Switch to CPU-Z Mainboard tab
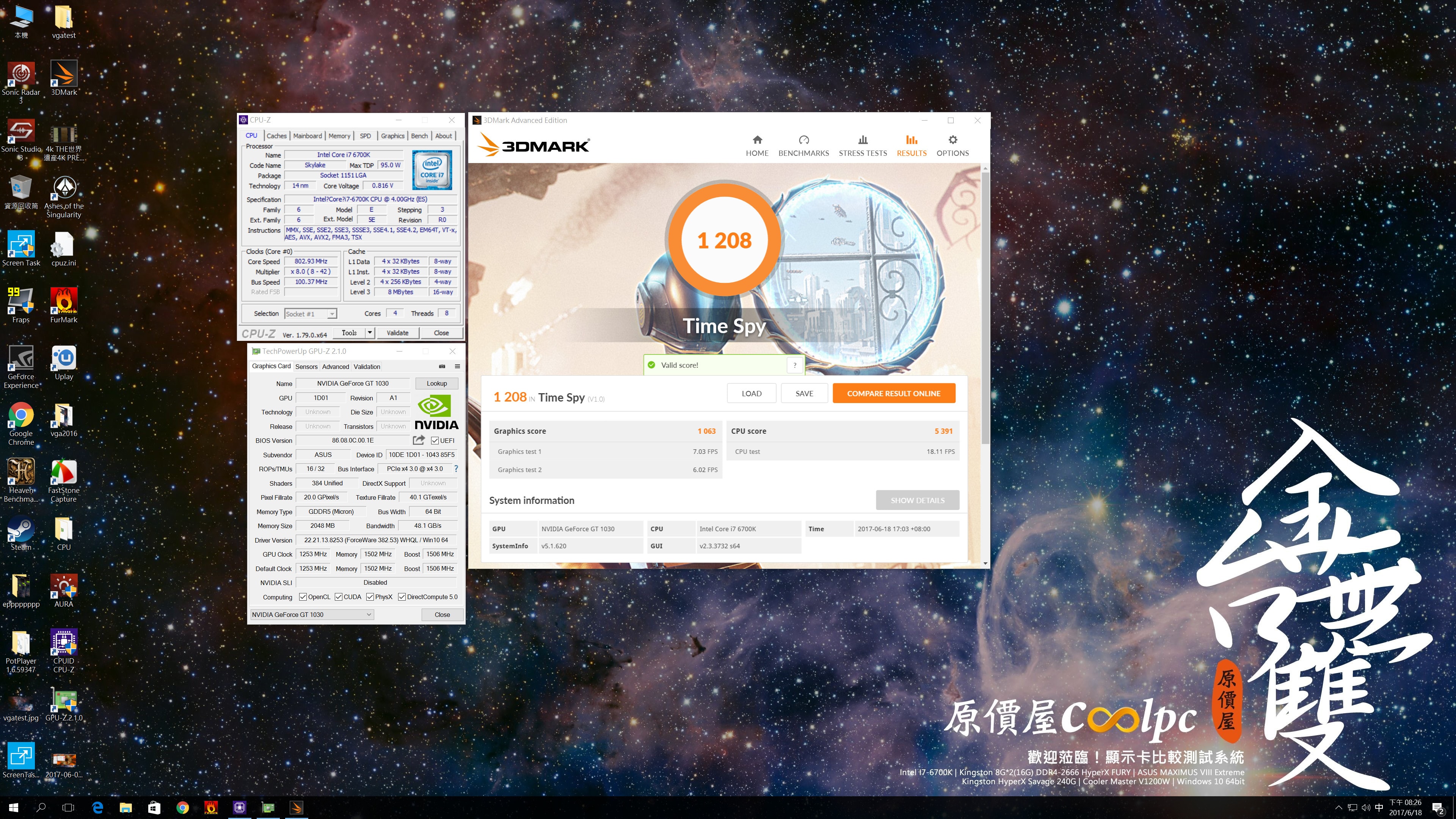1456x819 pixels. 308,136
